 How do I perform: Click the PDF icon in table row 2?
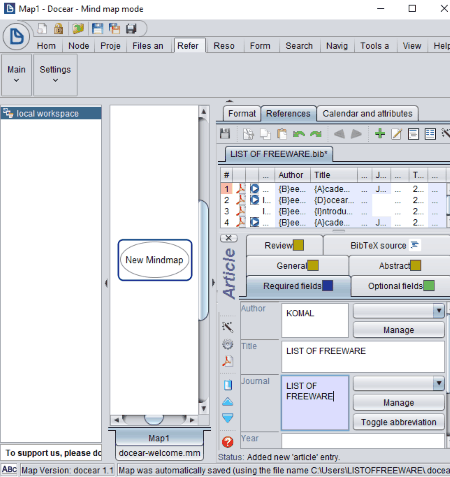241,200
